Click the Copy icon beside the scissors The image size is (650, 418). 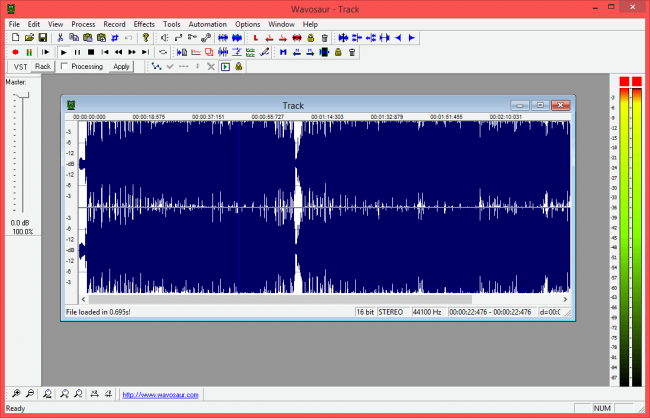point(74,38)
